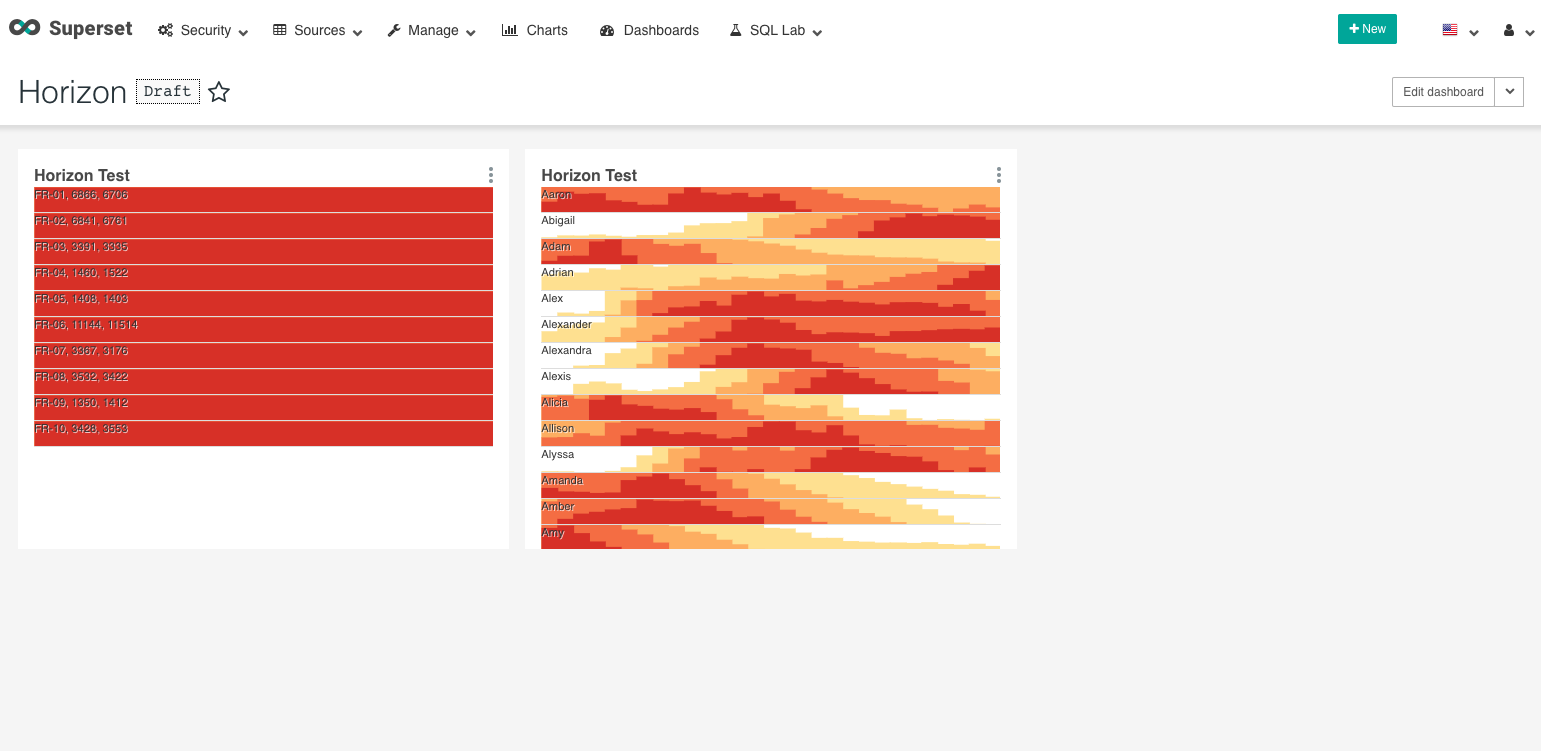Click the Horizon dashboard title

[x=72, y=92]
